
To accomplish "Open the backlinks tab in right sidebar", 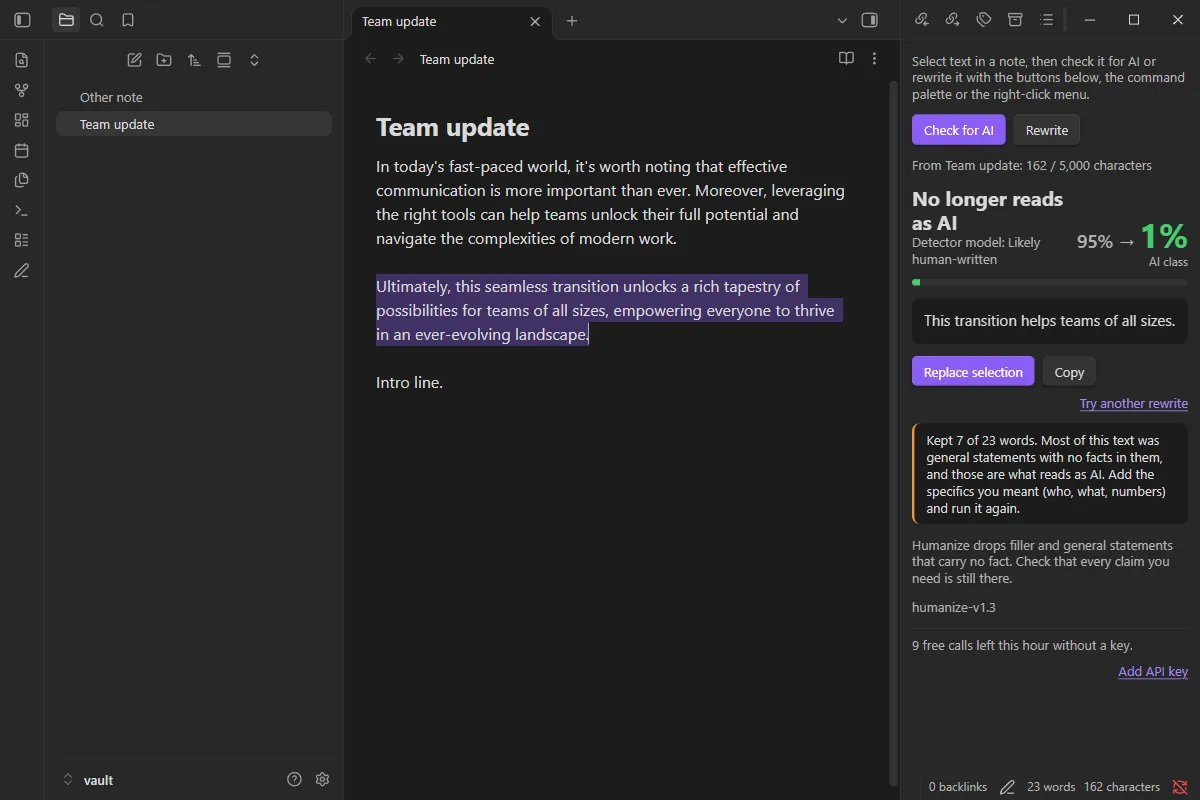I will (x=922, y=20).
